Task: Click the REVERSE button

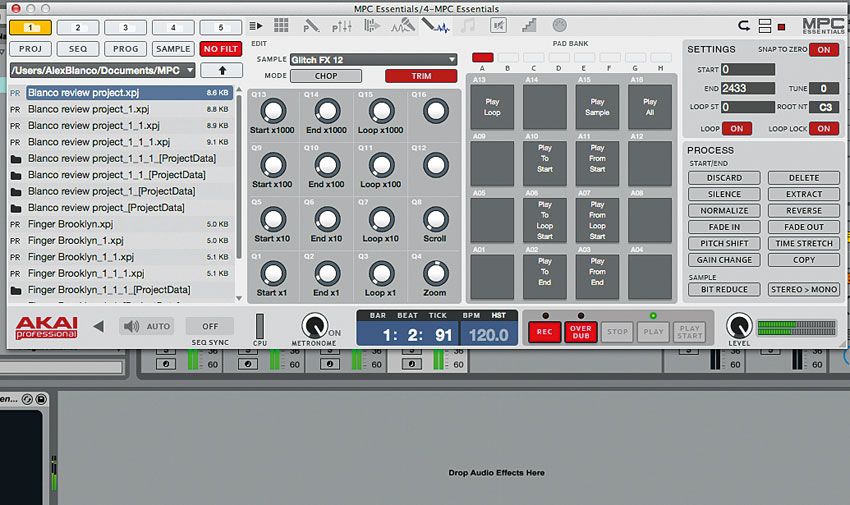Action: tap(804, 210)
